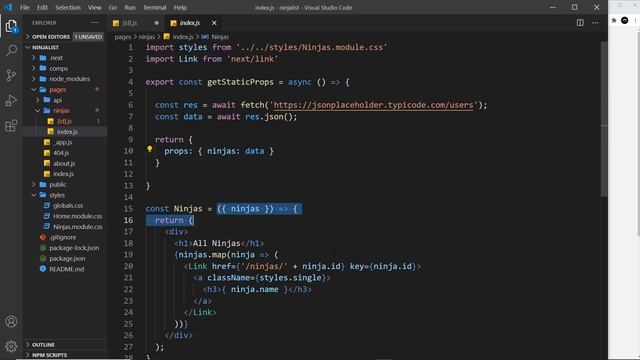Click the lightbulb code action on line 10
This screenshot has width=640, height=360.
click(150, 149)
